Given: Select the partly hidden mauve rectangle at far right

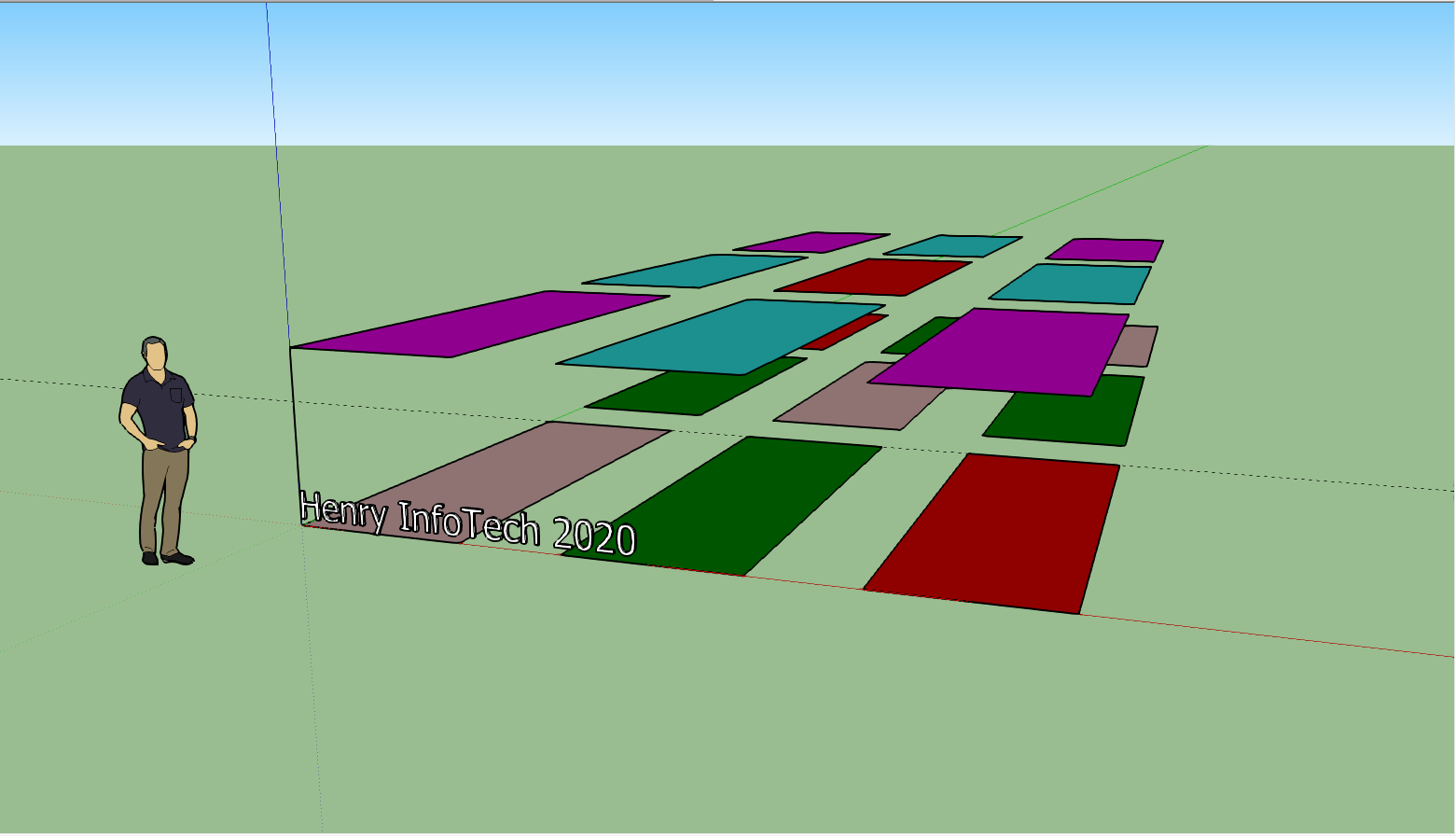Looking at the screenshot, I should pyautogui.click(x=1136, y=345).
